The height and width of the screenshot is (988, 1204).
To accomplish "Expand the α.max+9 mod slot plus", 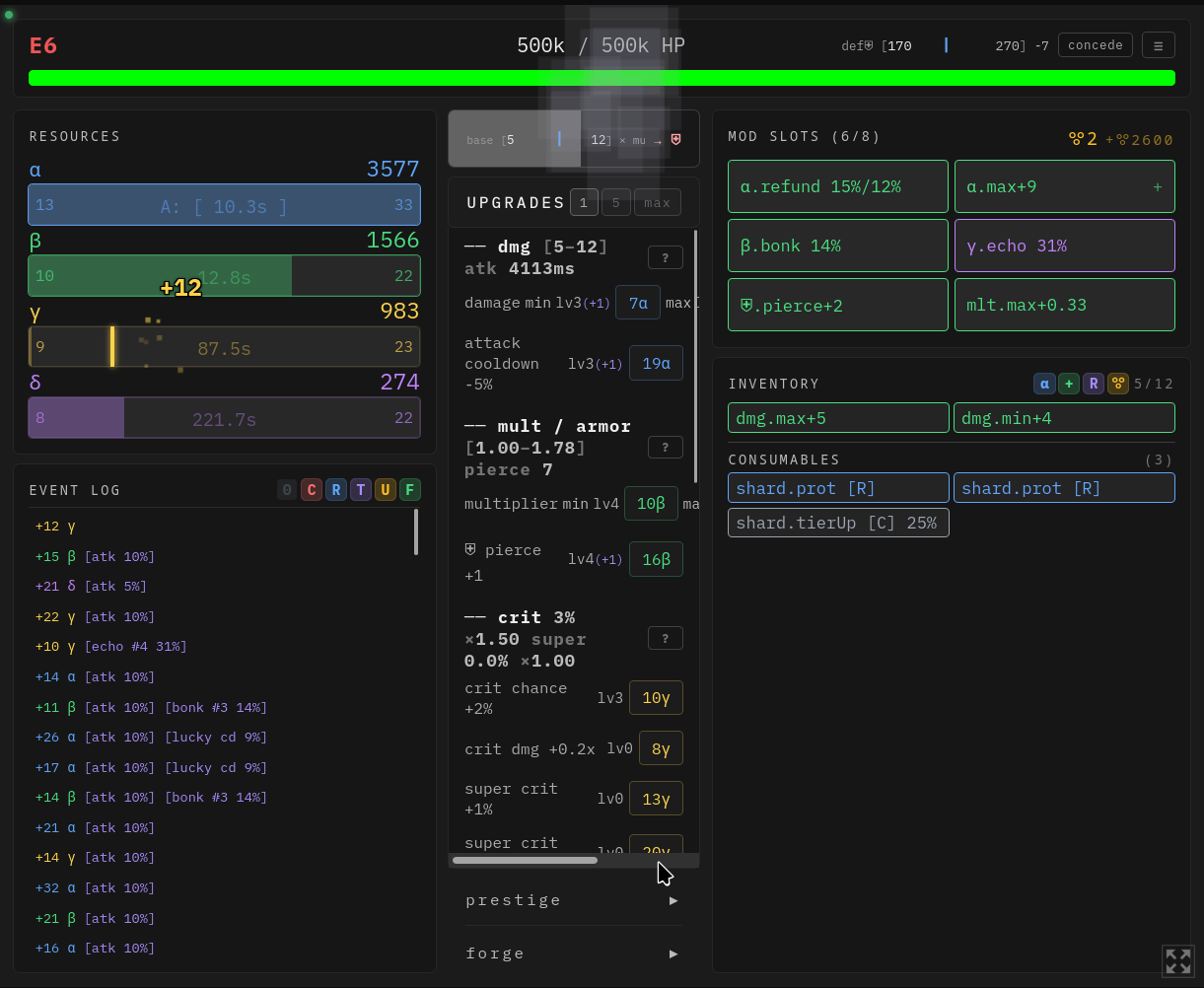I will click(1157, 187).
